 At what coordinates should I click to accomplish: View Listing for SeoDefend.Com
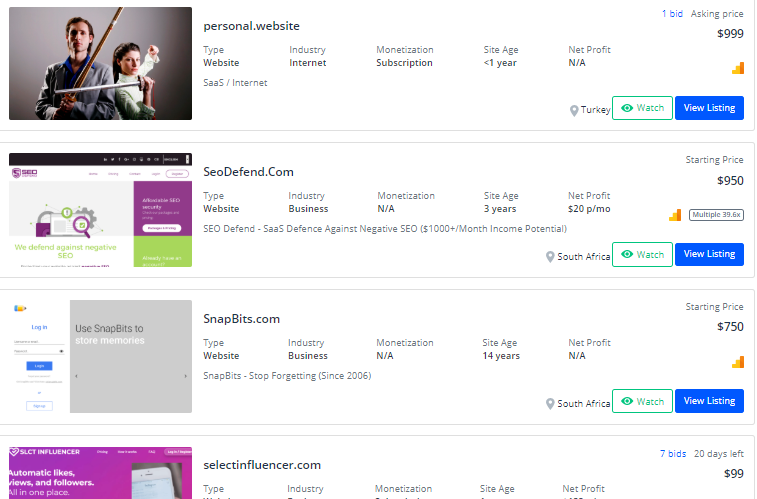click(x=709, y=254)
